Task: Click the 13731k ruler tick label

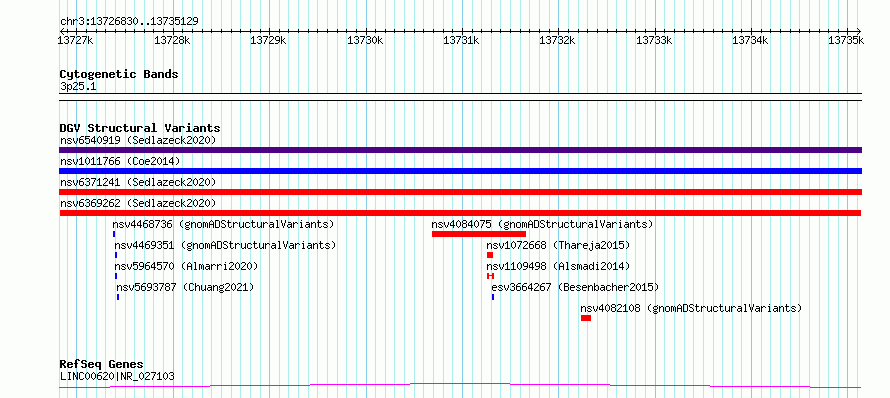Action: coord(461,40)
